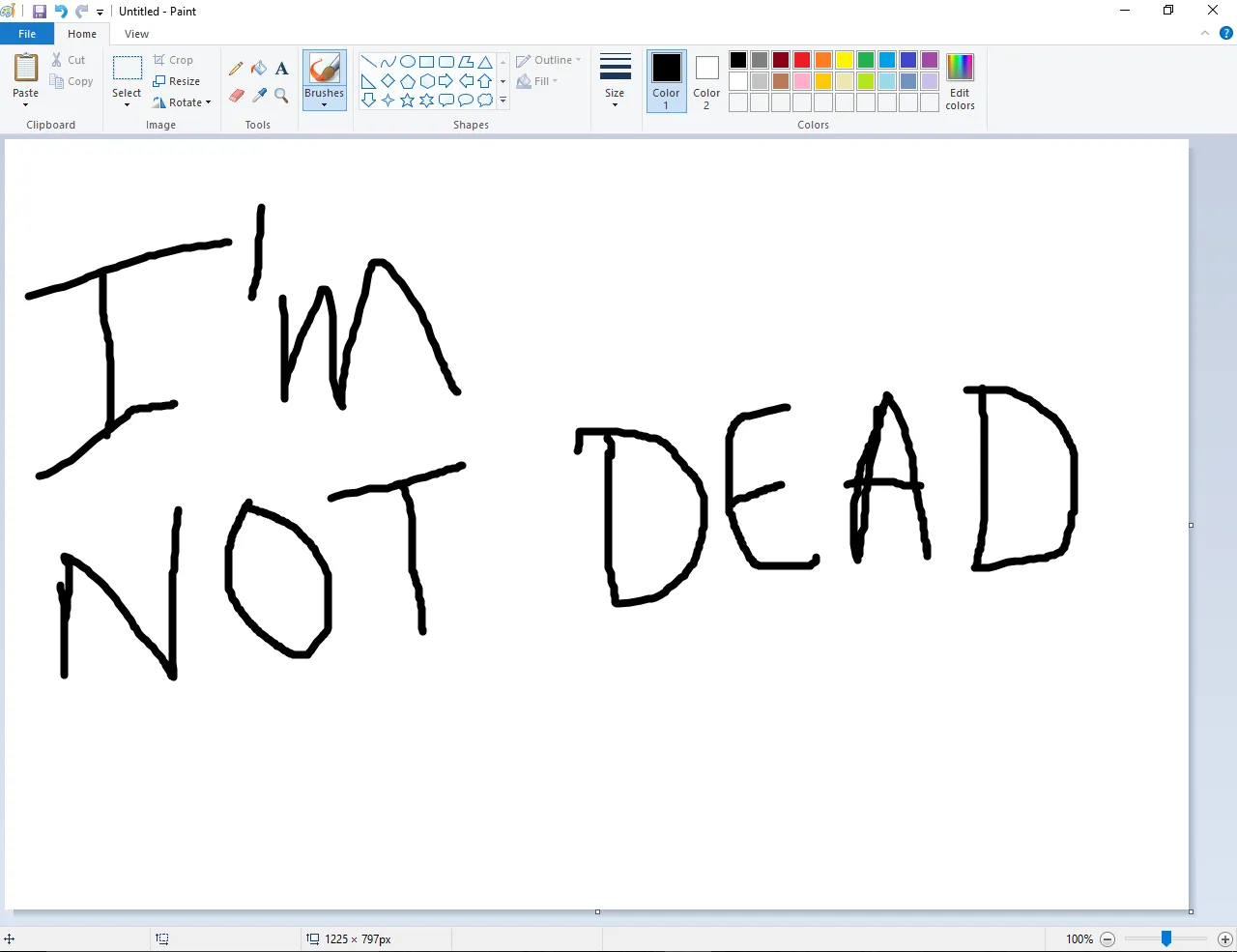
Task: Open Customize Quick Access Toolbar dropdown
Action: pos(100,13)
